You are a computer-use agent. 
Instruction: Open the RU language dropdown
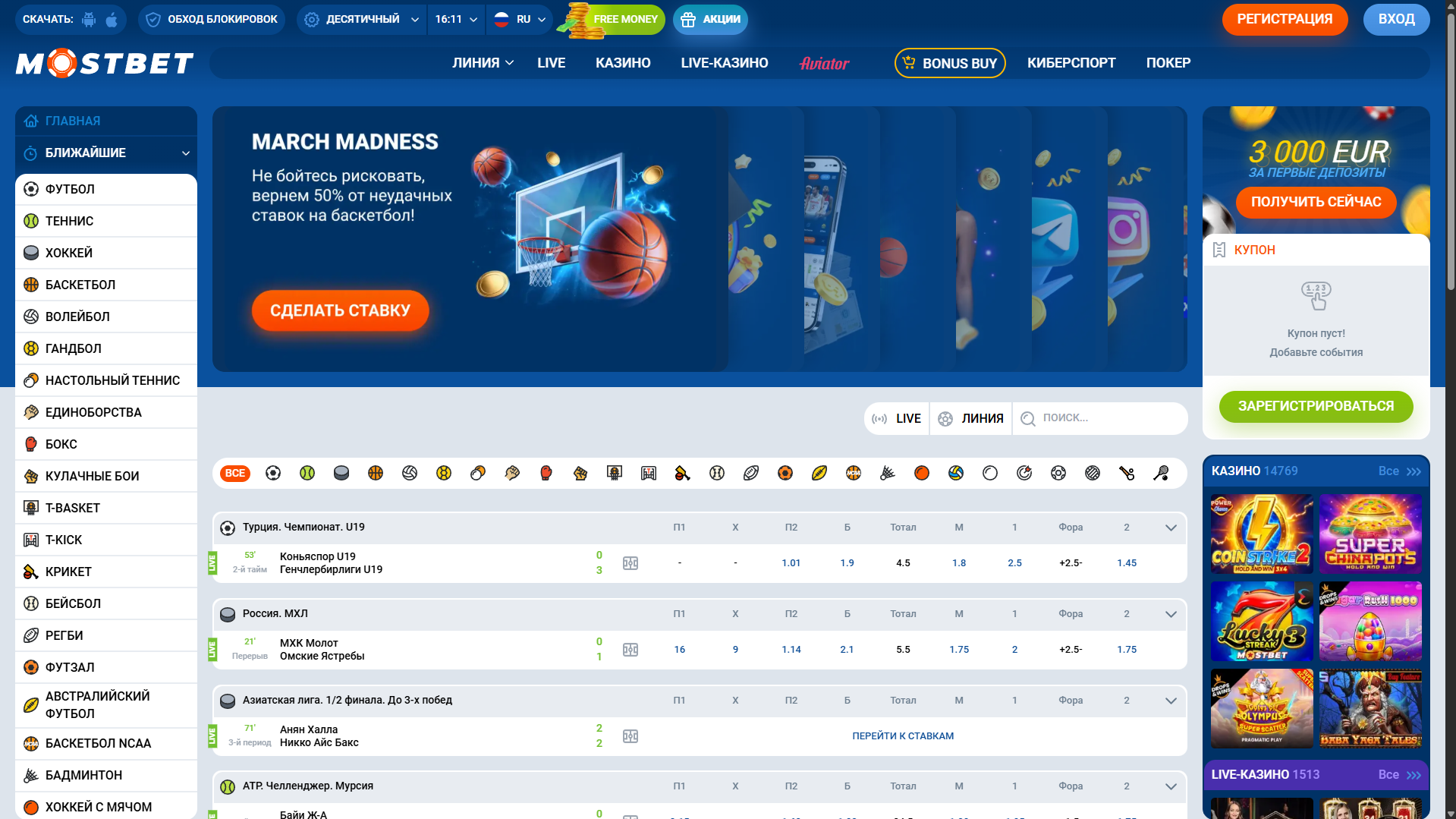click(520, 20)
